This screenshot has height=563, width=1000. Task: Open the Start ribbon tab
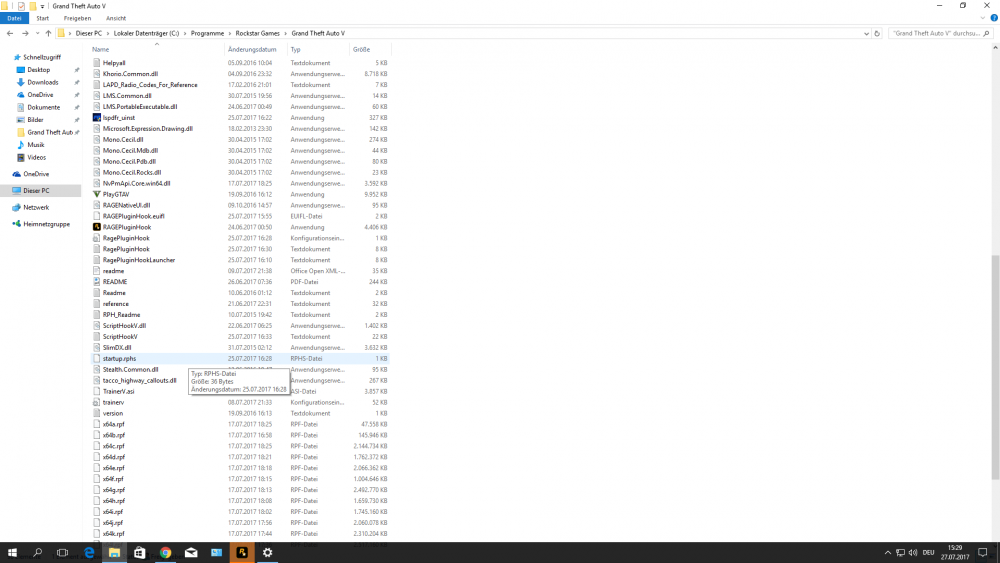pyautogui.click(x=42, y=18)
